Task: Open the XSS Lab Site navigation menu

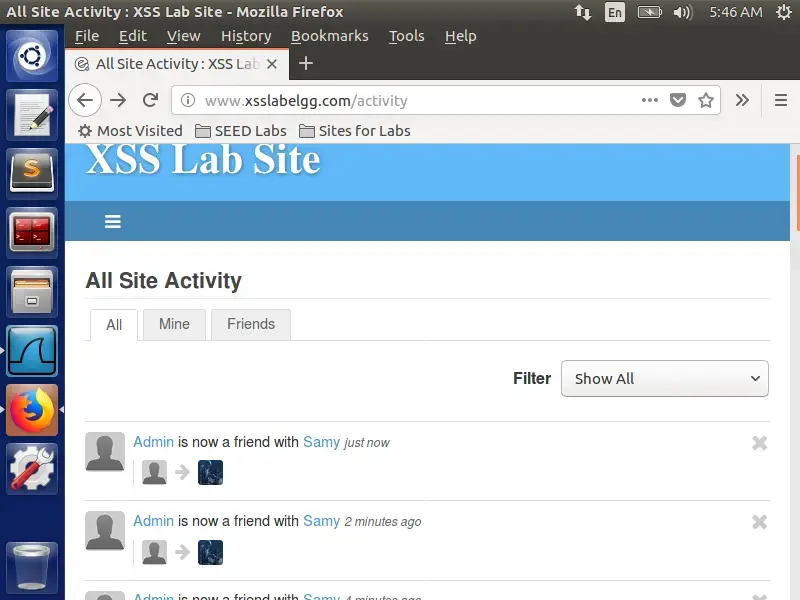Action: coord(113,221)
